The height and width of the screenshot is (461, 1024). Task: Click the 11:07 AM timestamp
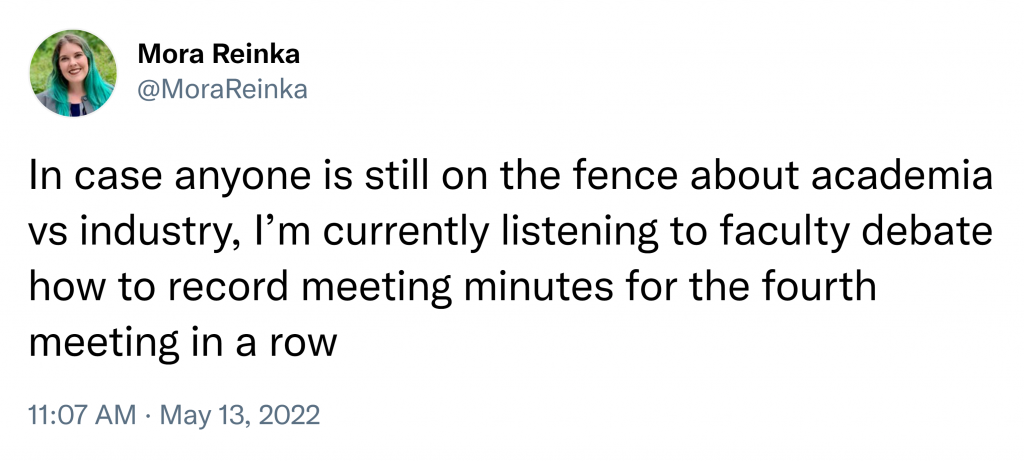click(82, 415)
